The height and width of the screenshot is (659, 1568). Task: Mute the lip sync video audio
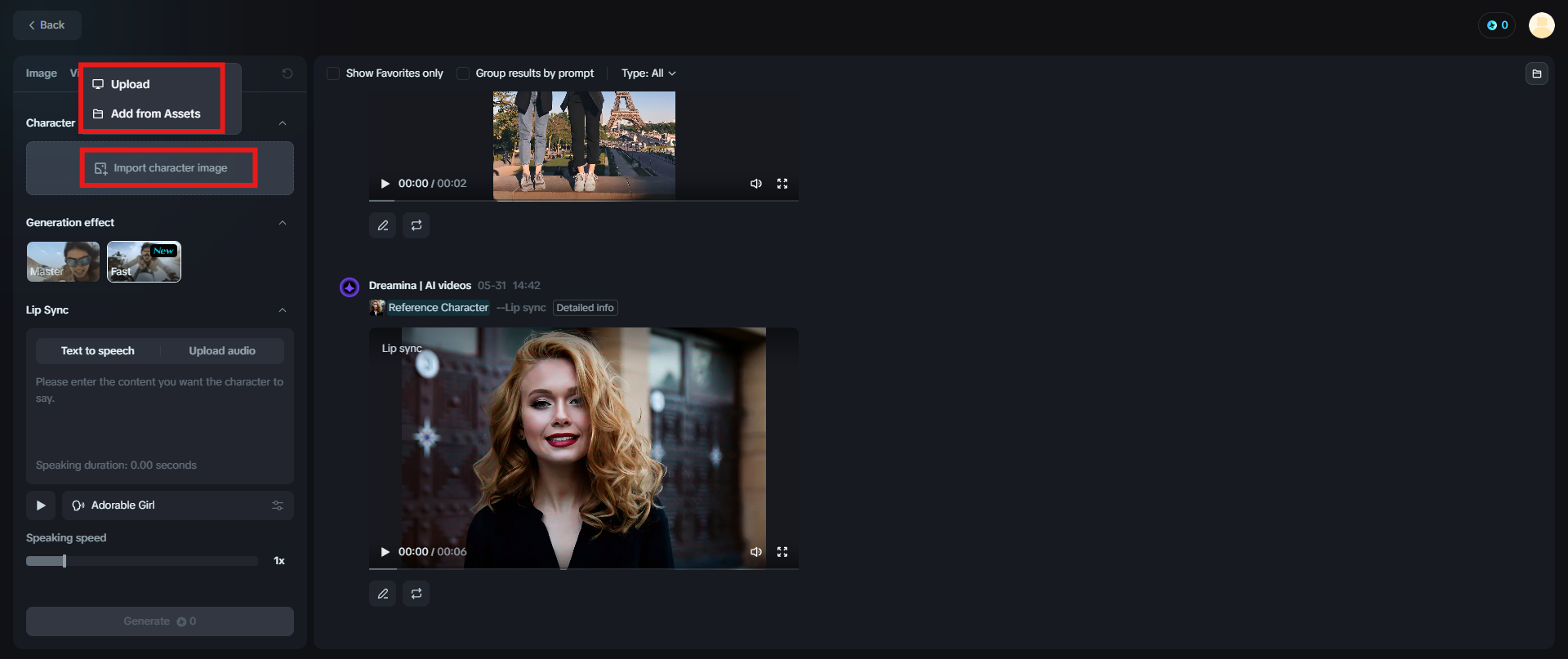pos(756,552)
